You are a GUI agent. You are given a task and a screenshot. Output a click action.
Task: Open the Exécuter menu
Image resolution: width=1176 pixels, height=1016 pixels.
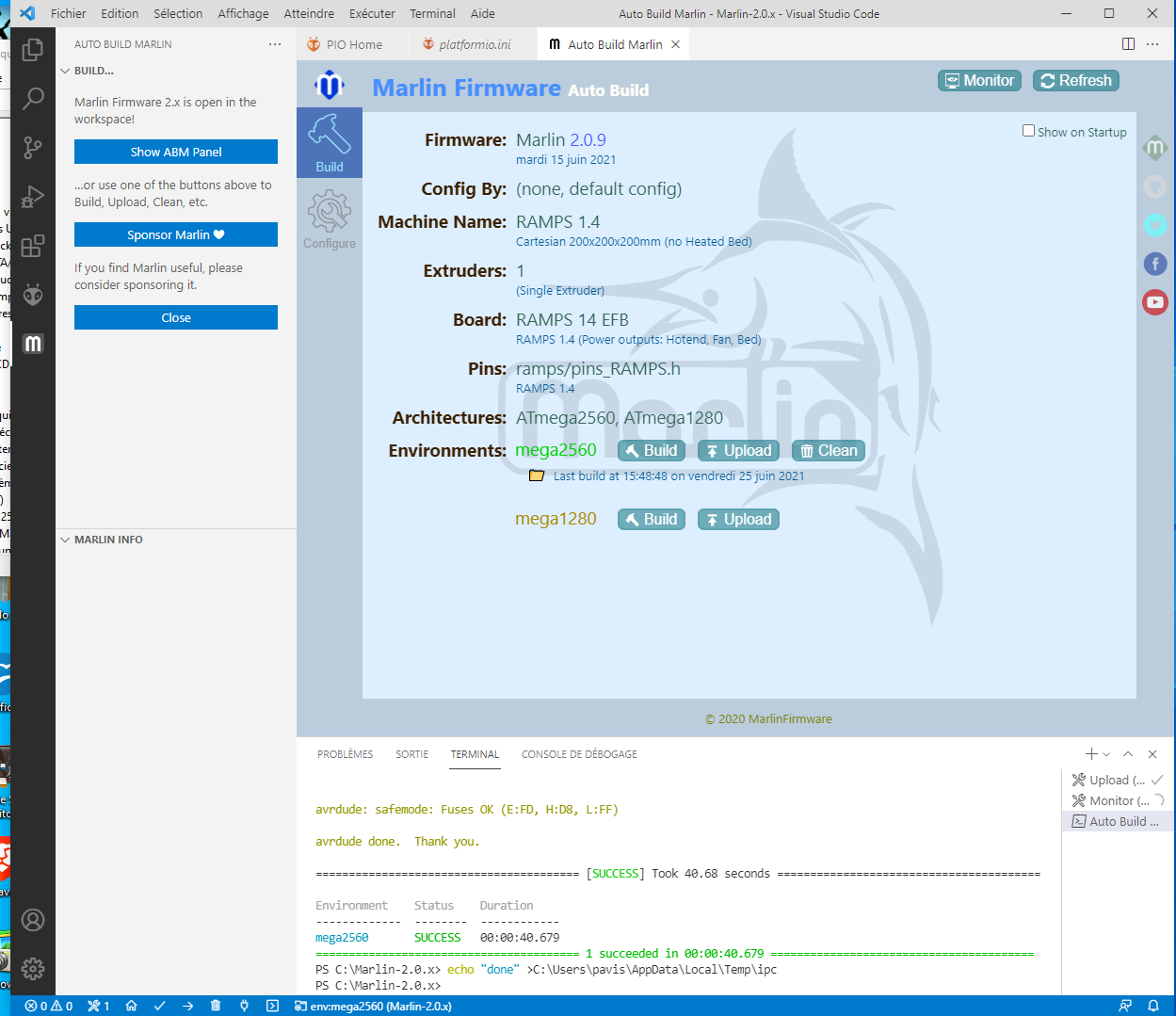pyautogui.click(x=372, y=13)
